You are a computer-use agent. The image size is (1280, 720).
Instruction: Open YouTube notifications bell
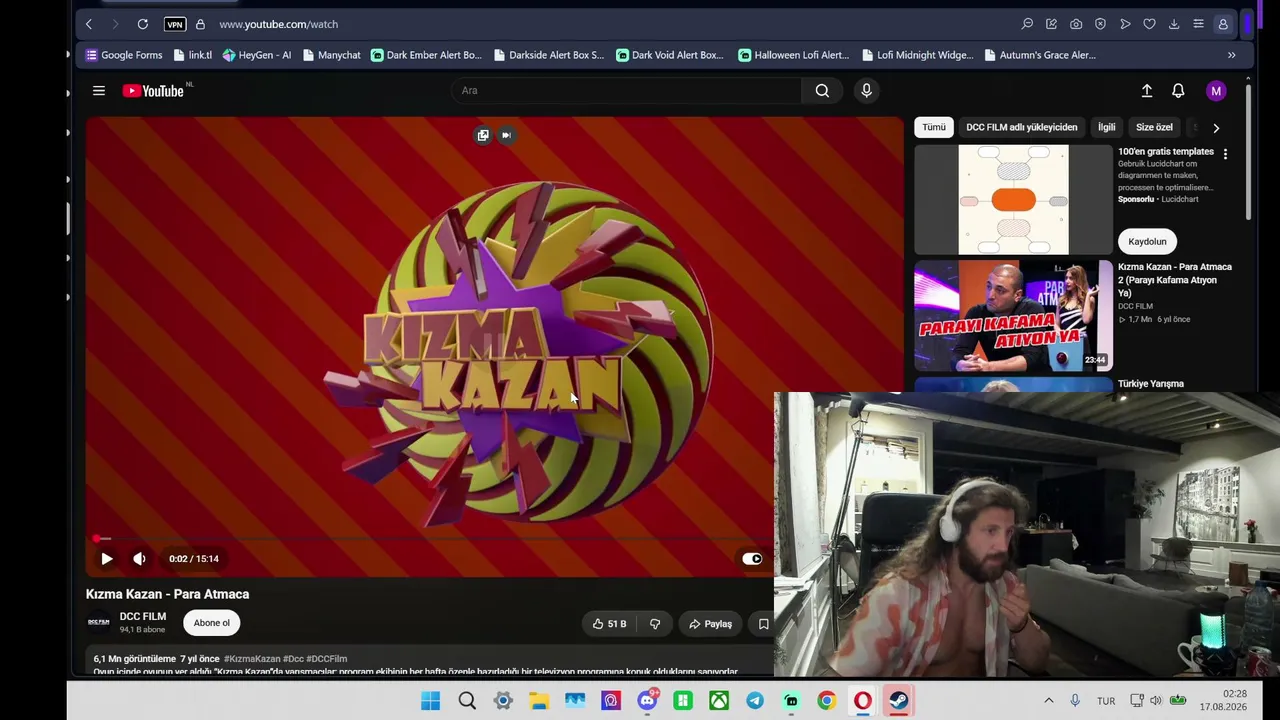click(x=1178, y=91)
